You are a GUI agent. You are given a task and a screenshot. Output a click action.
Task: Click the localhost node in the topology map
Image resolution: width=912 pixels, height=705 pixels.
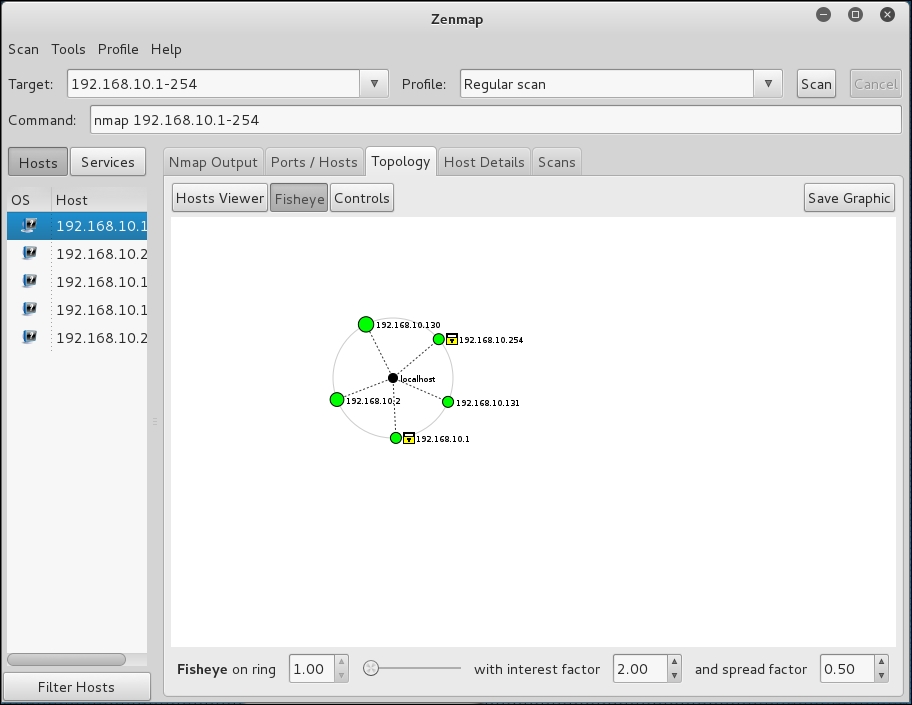click(392, 378)
